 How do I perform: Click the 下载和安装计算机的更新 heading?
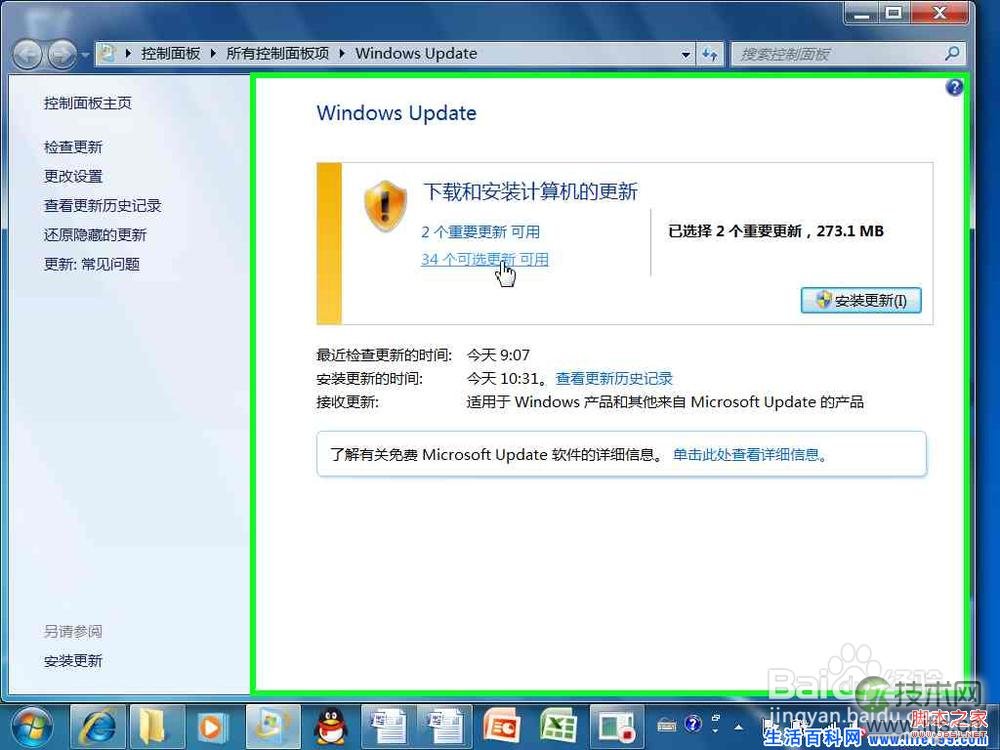coord(531,191)
